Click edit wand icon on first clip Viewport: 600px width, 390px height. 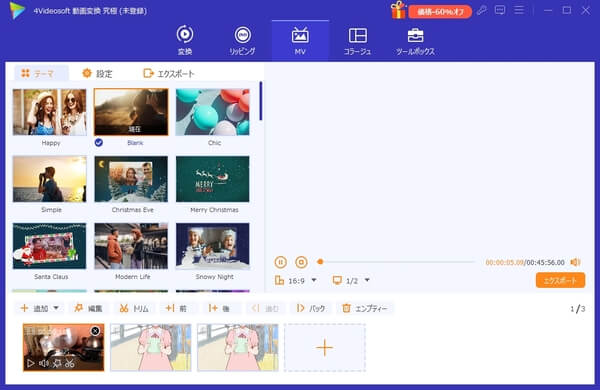click(x=57, y=363)
